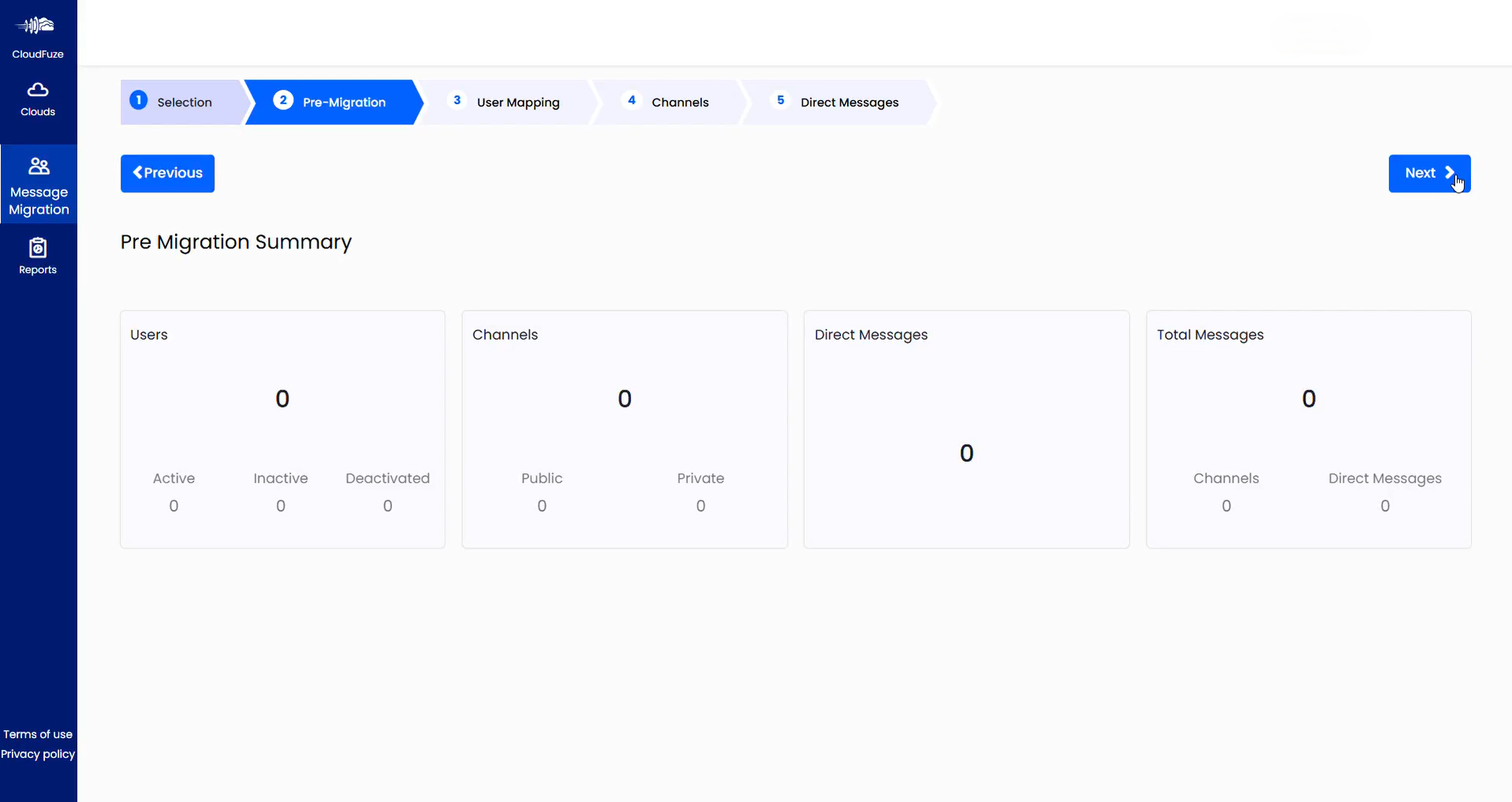Open the Terms of use link
Viewport: 1512px width, 802px height.
(38, 734)
